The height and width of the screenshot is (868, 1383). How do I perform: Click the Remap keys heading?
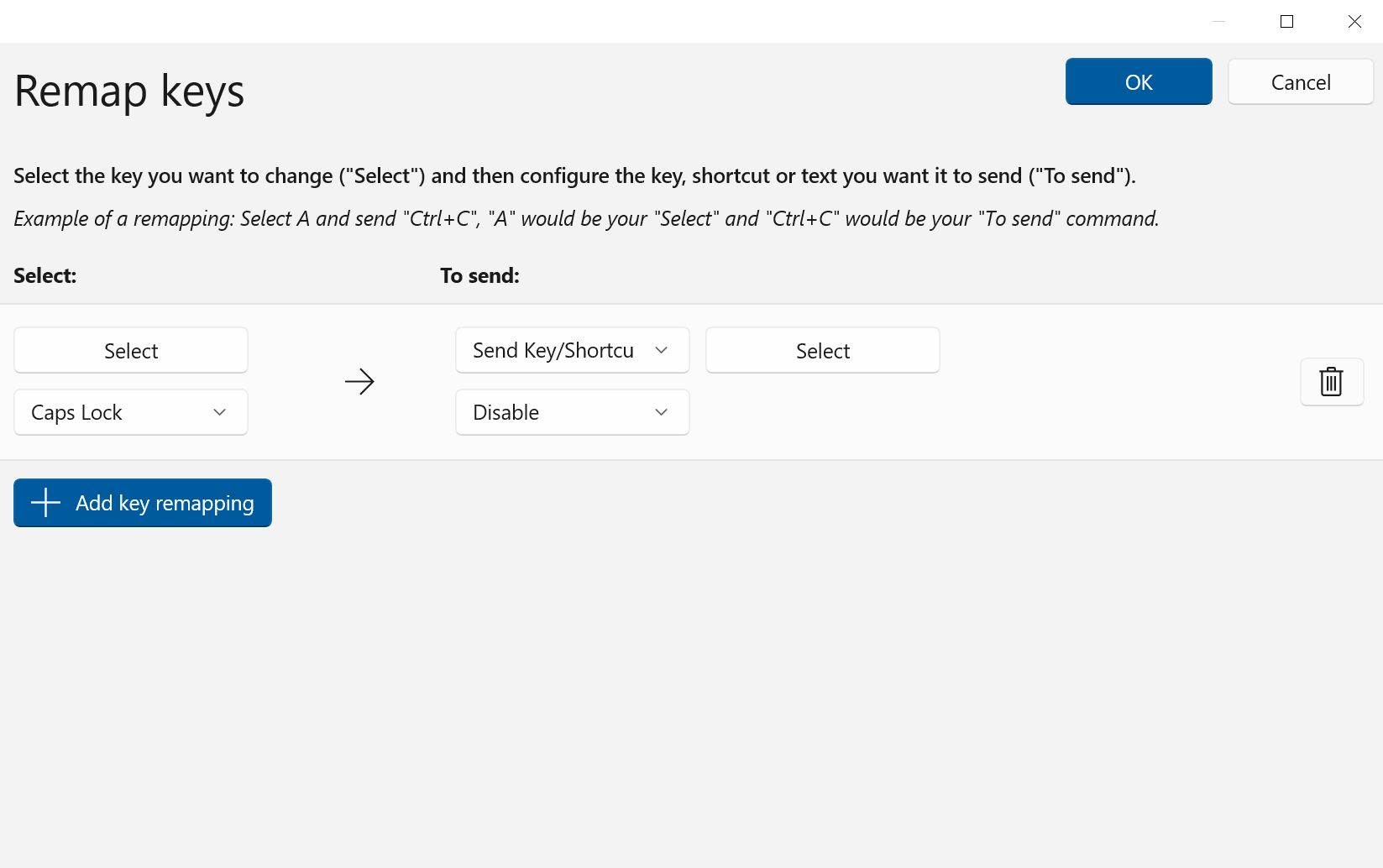(129, 91)
